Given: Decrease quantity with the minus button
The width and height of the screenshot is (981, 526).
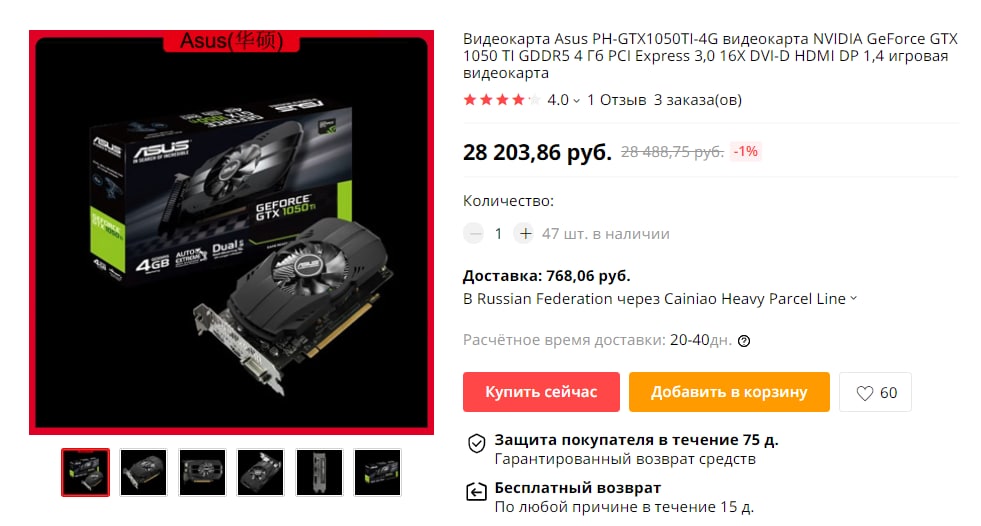Looking at the screenshot, I should click(x=474, y=234).
